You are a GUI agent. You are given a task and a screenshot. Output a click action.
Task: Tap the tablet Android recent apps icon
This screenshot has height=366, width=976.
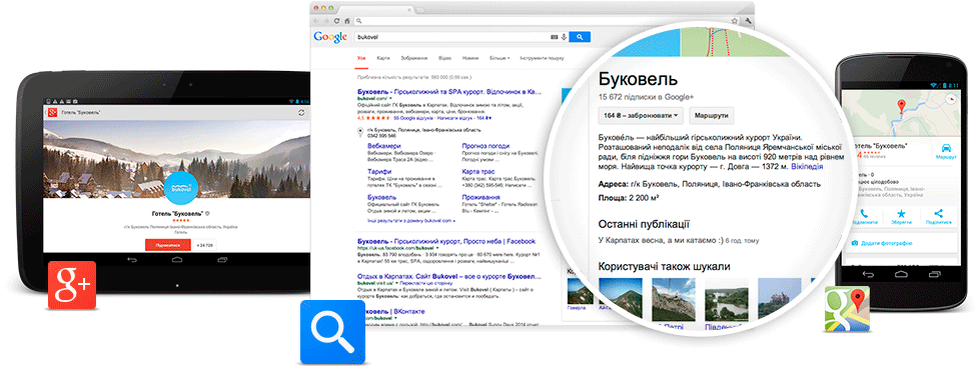point(223,259)
